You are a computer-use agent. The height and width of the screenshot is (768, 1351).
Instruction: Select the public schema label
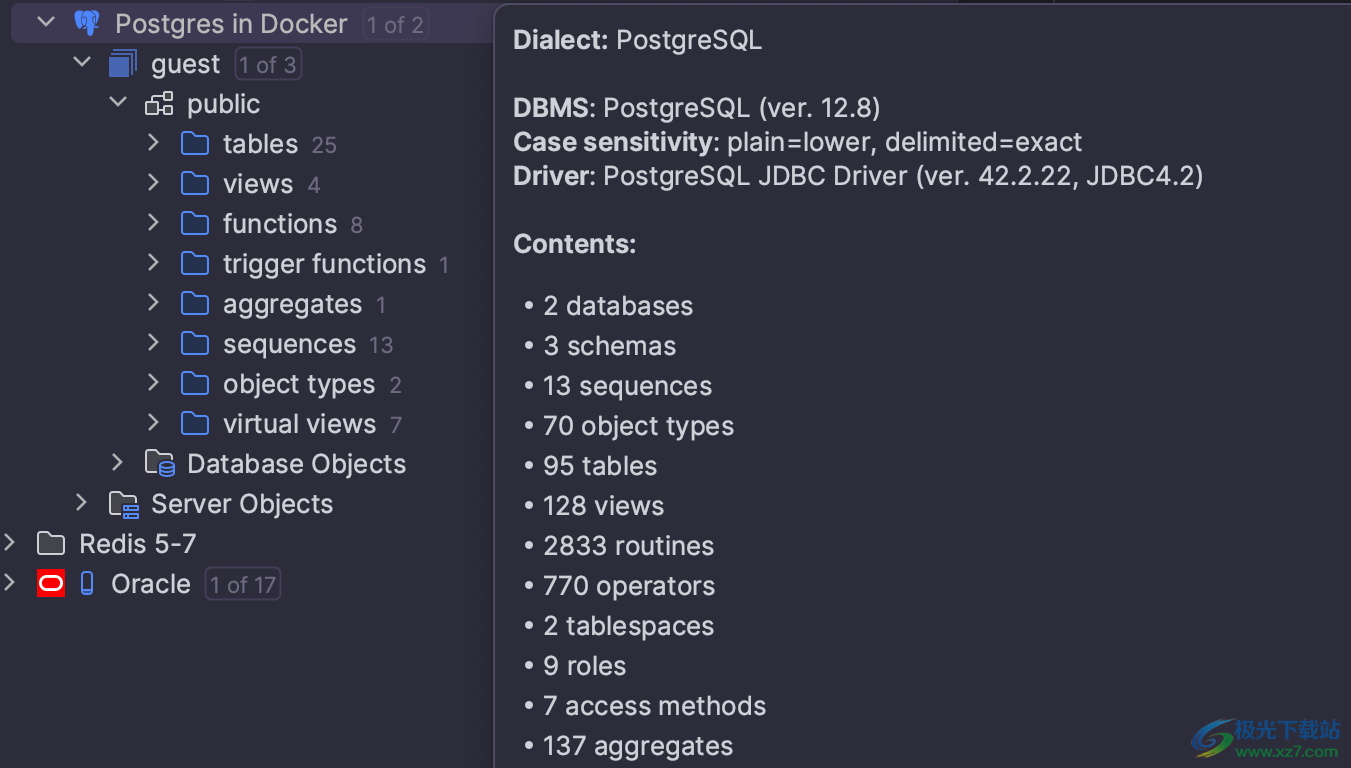[223, 104]
